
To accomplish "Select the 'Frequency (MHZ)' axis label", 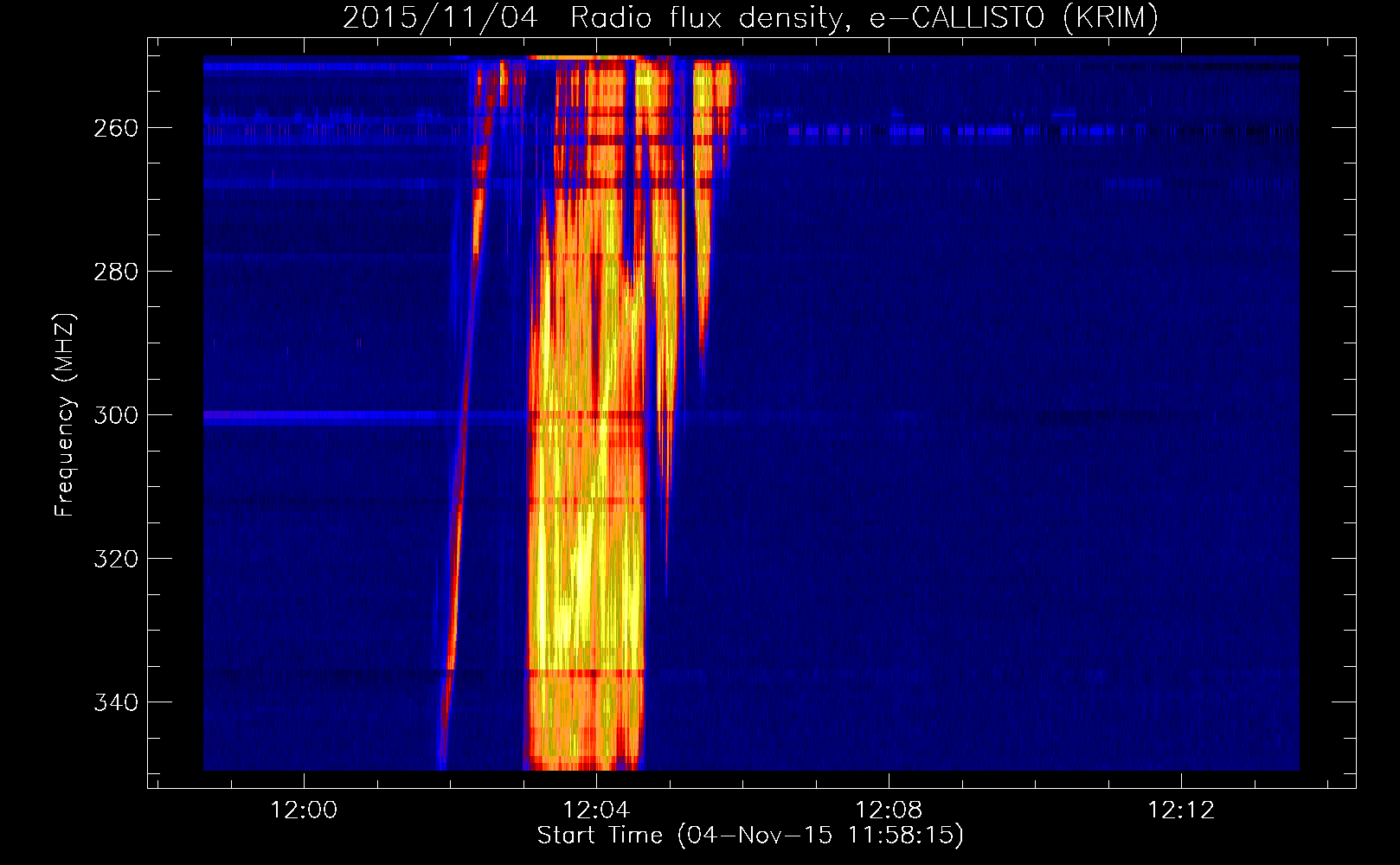I will tap(64, 415).
